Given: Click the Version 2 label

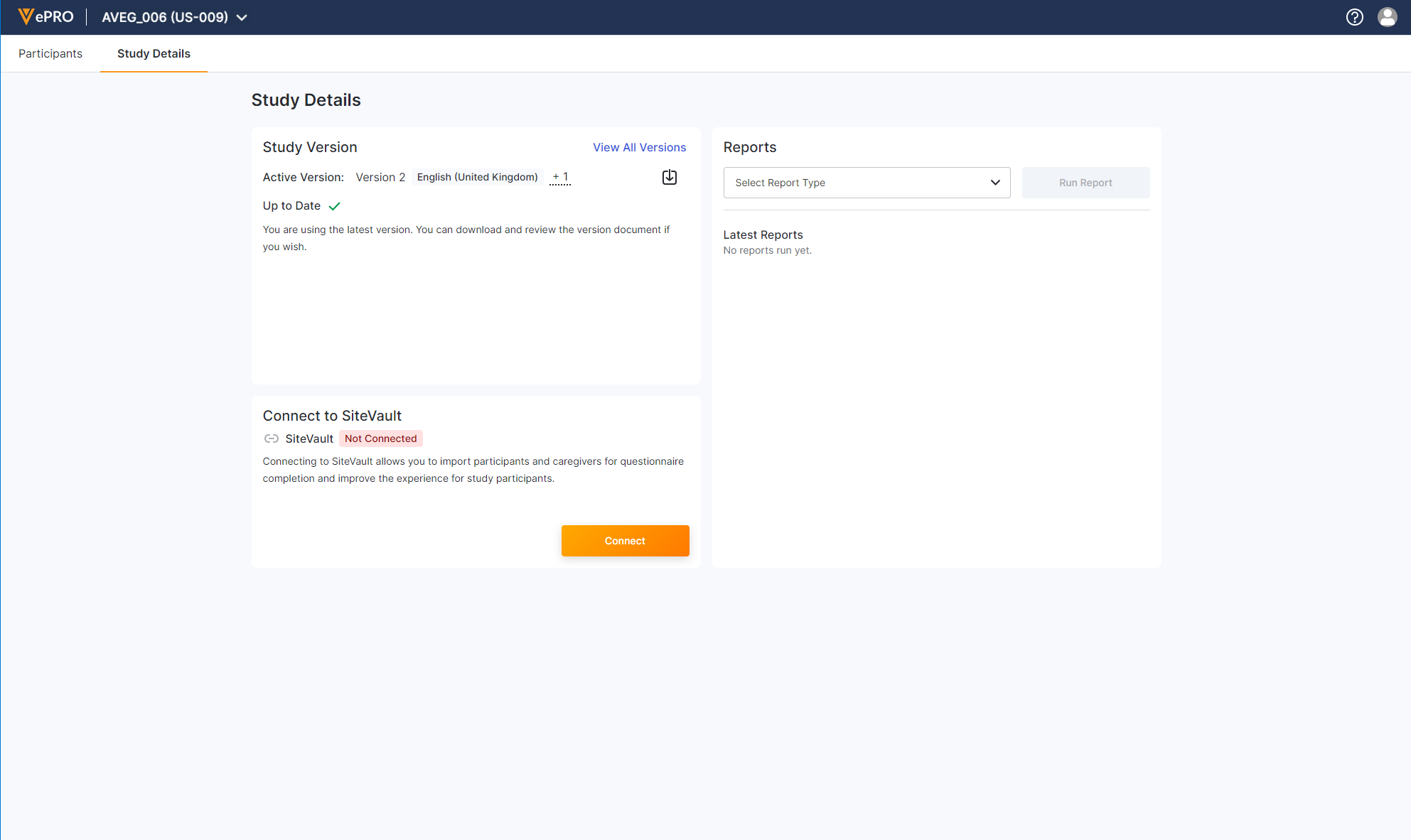Looking at the screenshot, I should click(x=380, y=177).
